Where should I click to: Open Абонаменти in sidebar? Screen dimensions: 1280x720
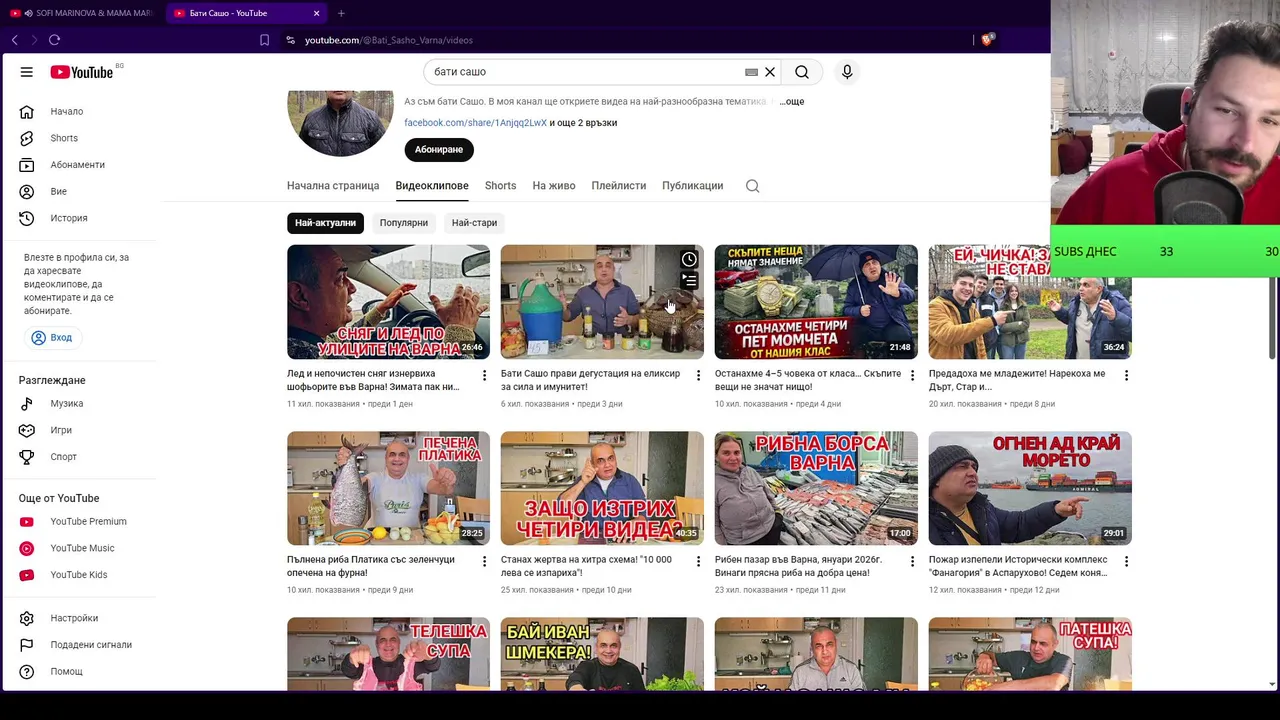[x=78, y=165]
